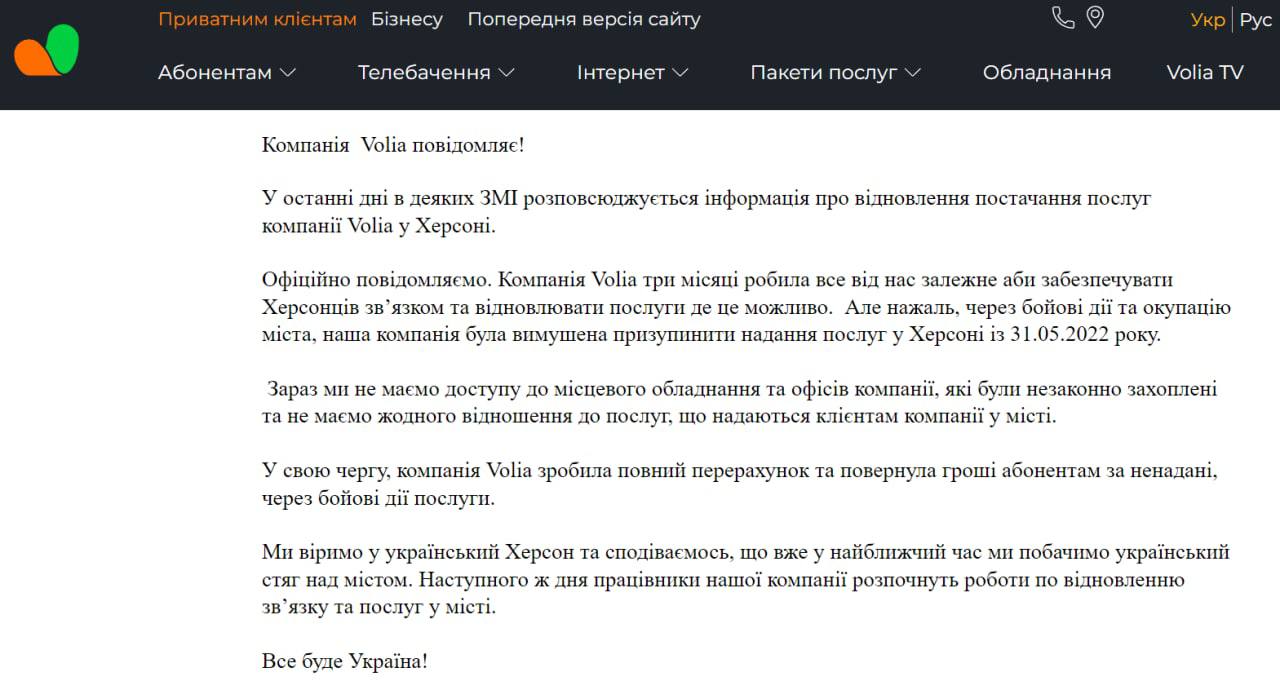The width and height of the screenshot is (1280, 681).
Task: Switch language to Укр
Action: click(1207, 20)
